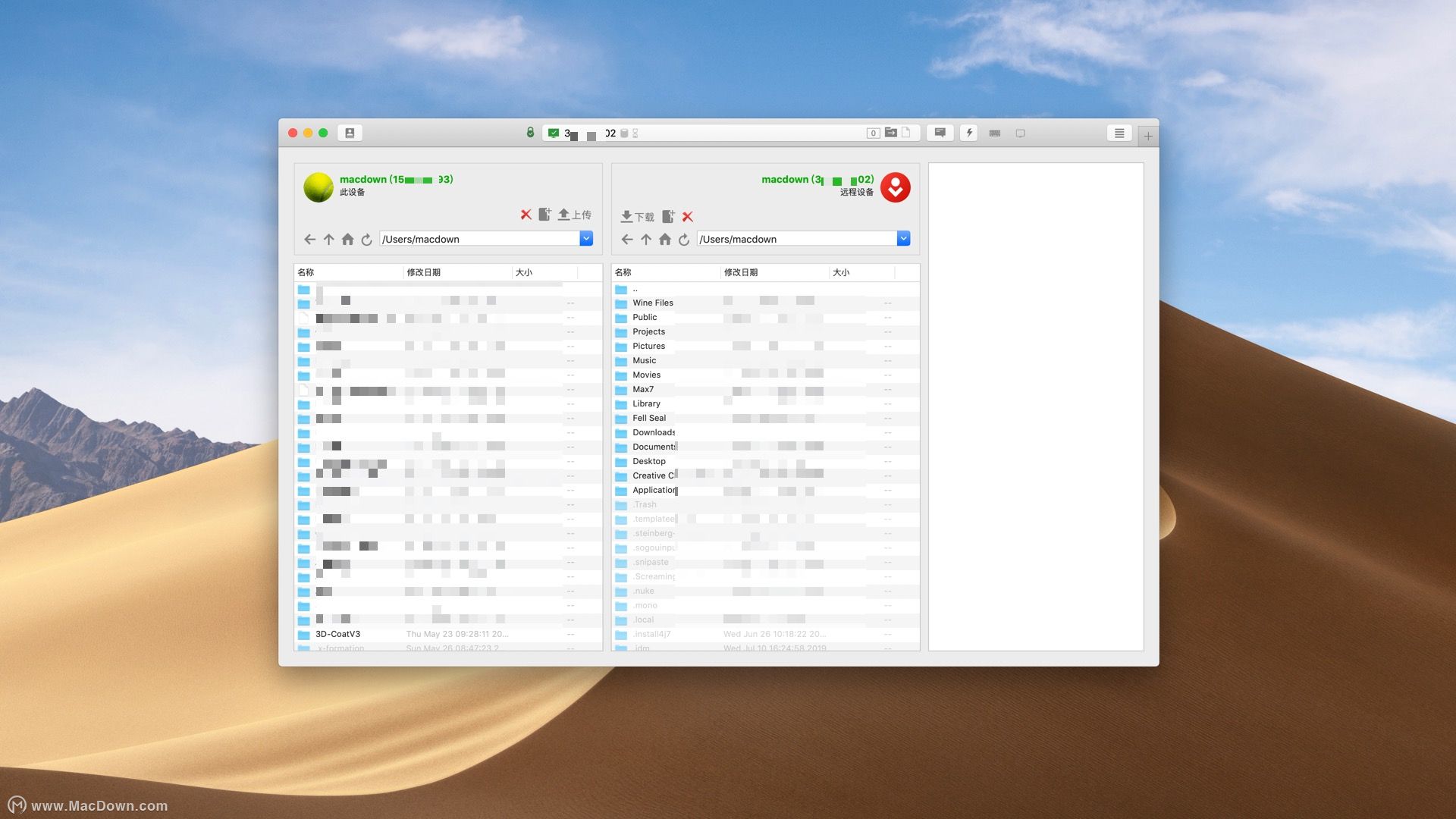Screen dimensions: 1456x819
Task: Select the Library folder
Action: tap(765, 403)
